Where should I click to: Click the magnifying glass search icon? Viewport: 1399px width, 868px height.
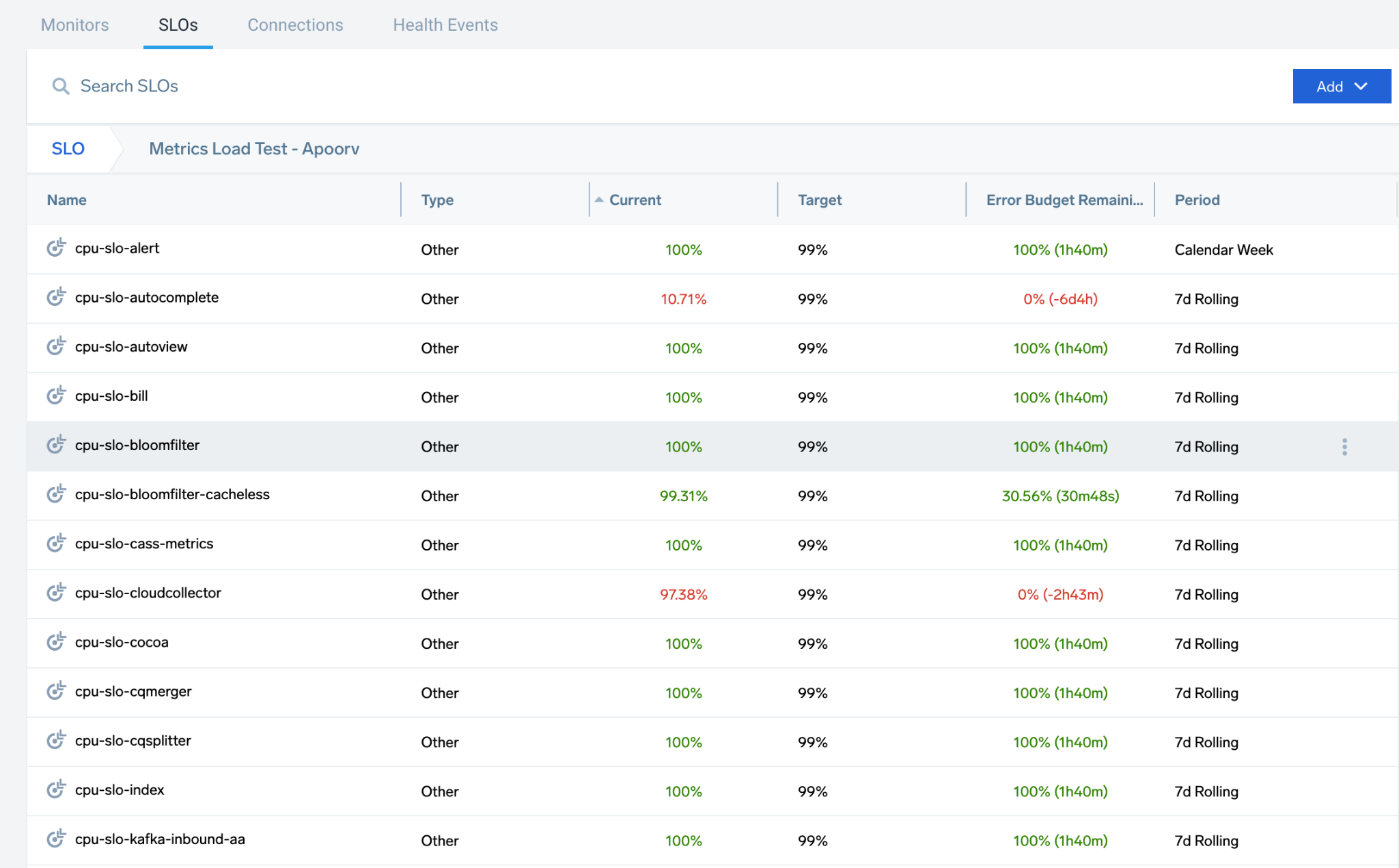coord(61,86)
